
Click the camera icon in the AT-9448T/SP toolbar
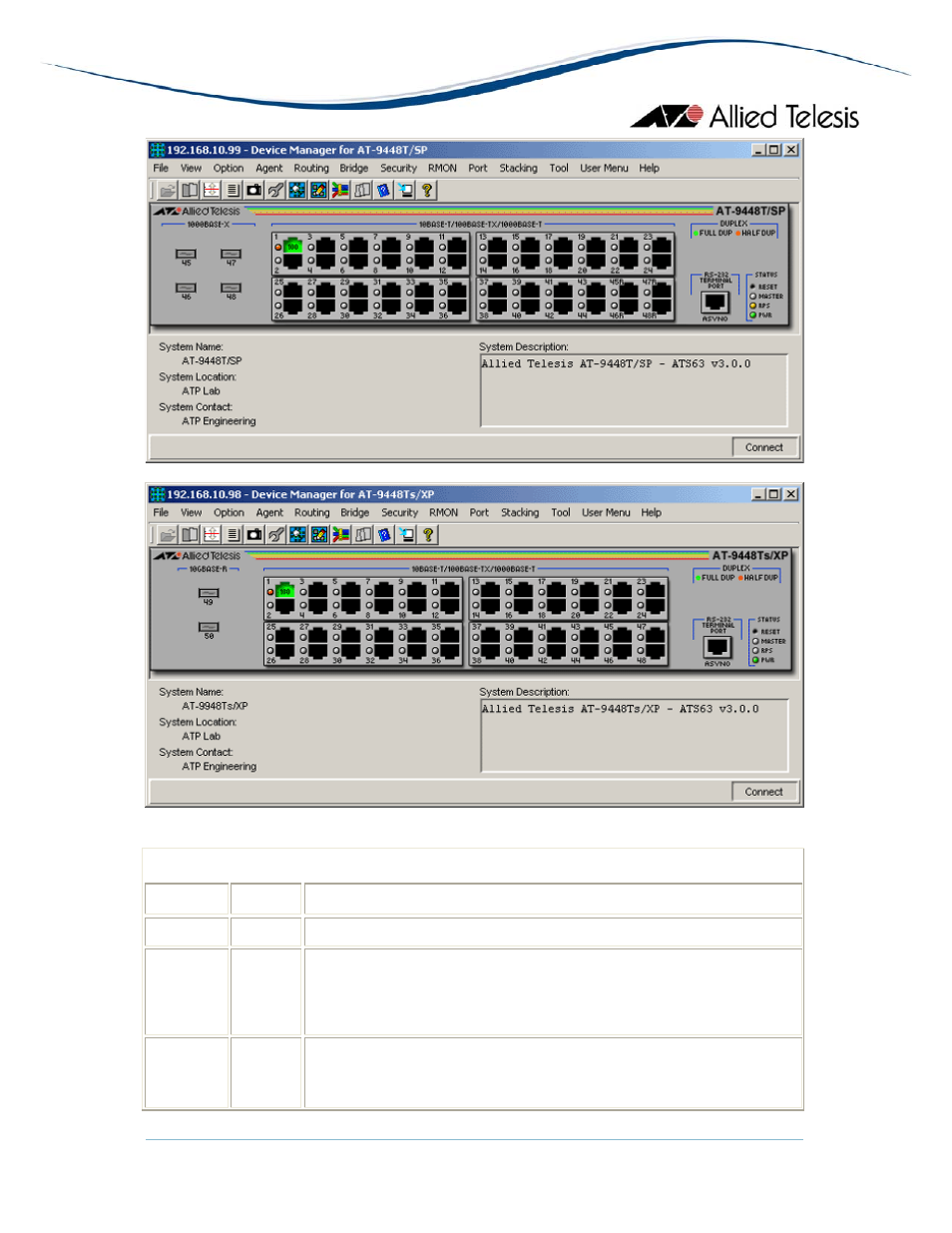tap(254, 190)
